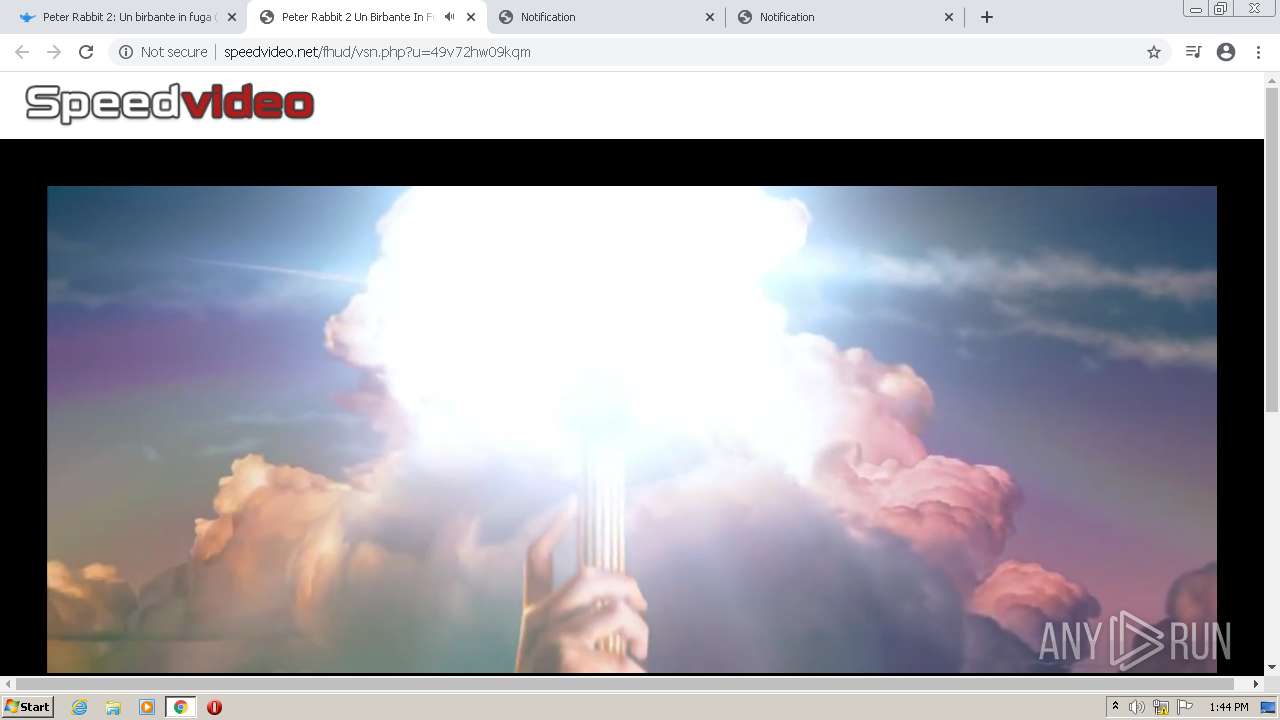Select the Chrome taskbar button
The width and height of the screenshot is (1280, 720).
[x=181, y=707]
